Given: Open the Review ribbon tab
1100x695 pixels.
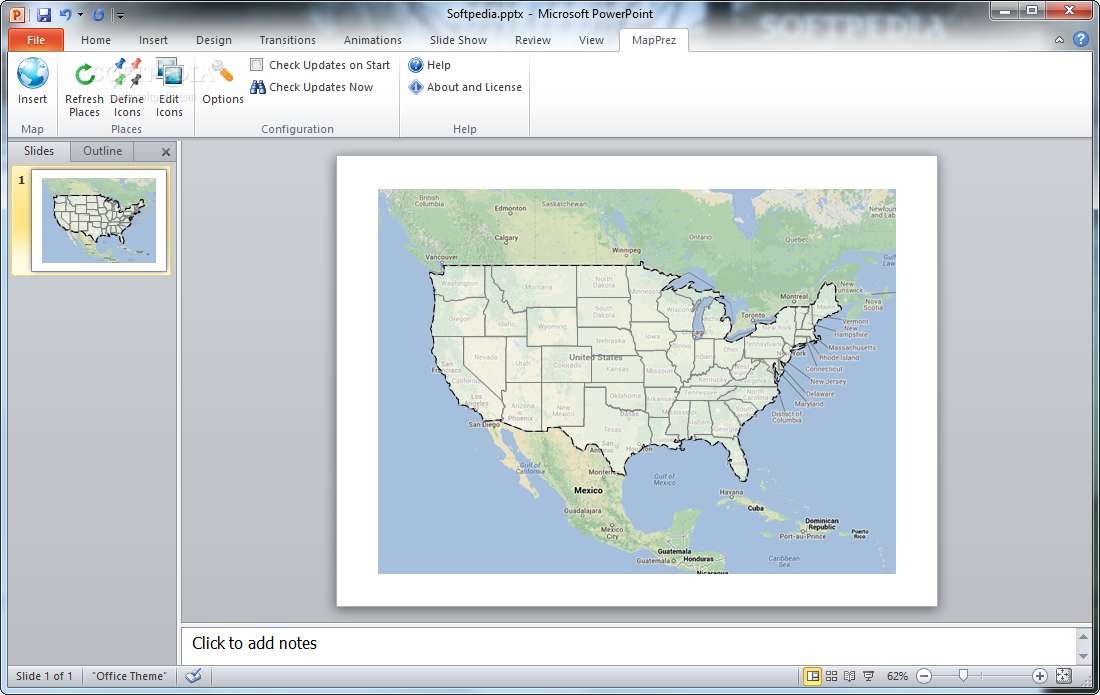Looking at the screenshot, I should (x=532, y=40).
